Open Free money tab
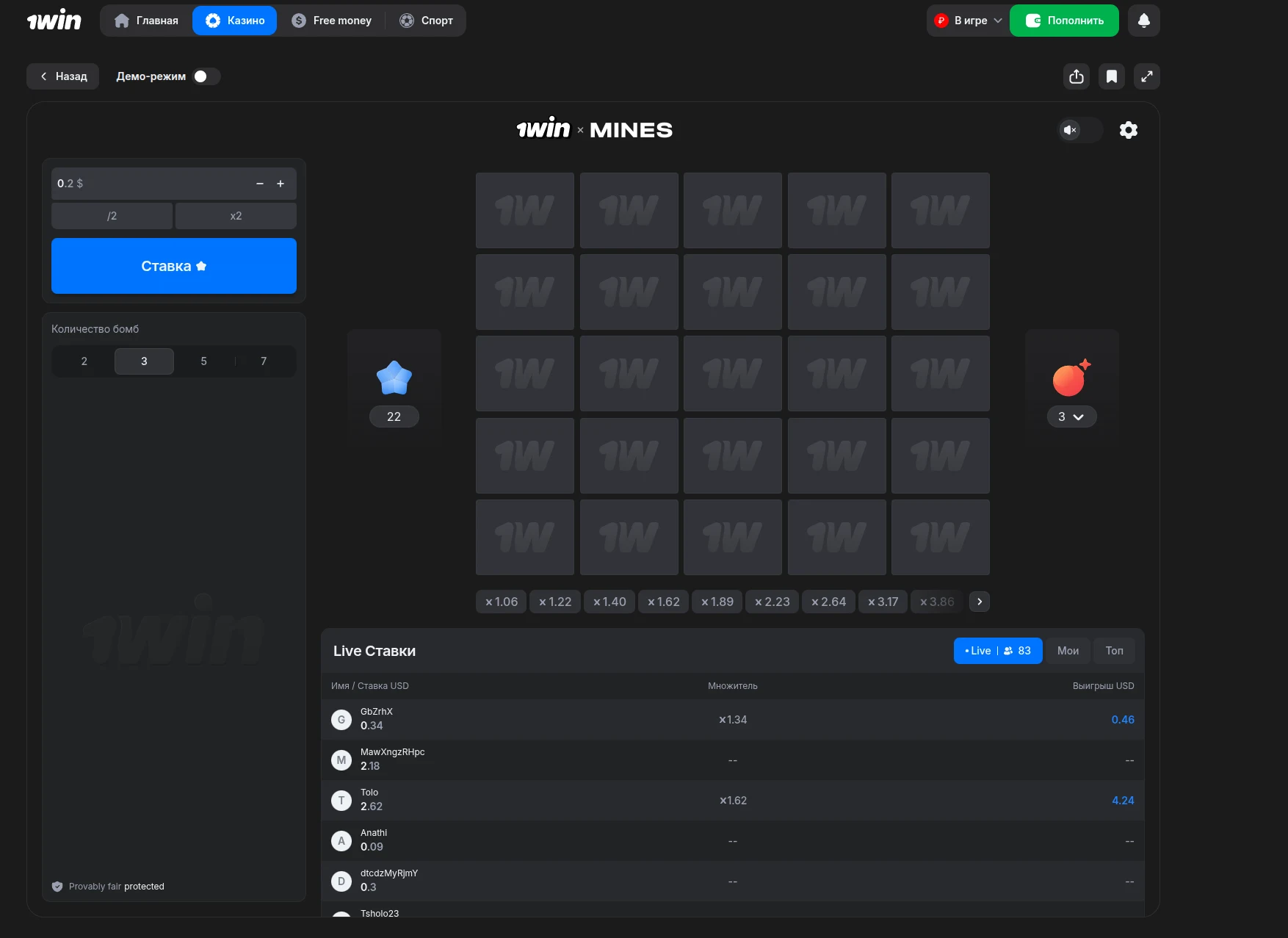1288x938 pixels. (x=332, y=21)
